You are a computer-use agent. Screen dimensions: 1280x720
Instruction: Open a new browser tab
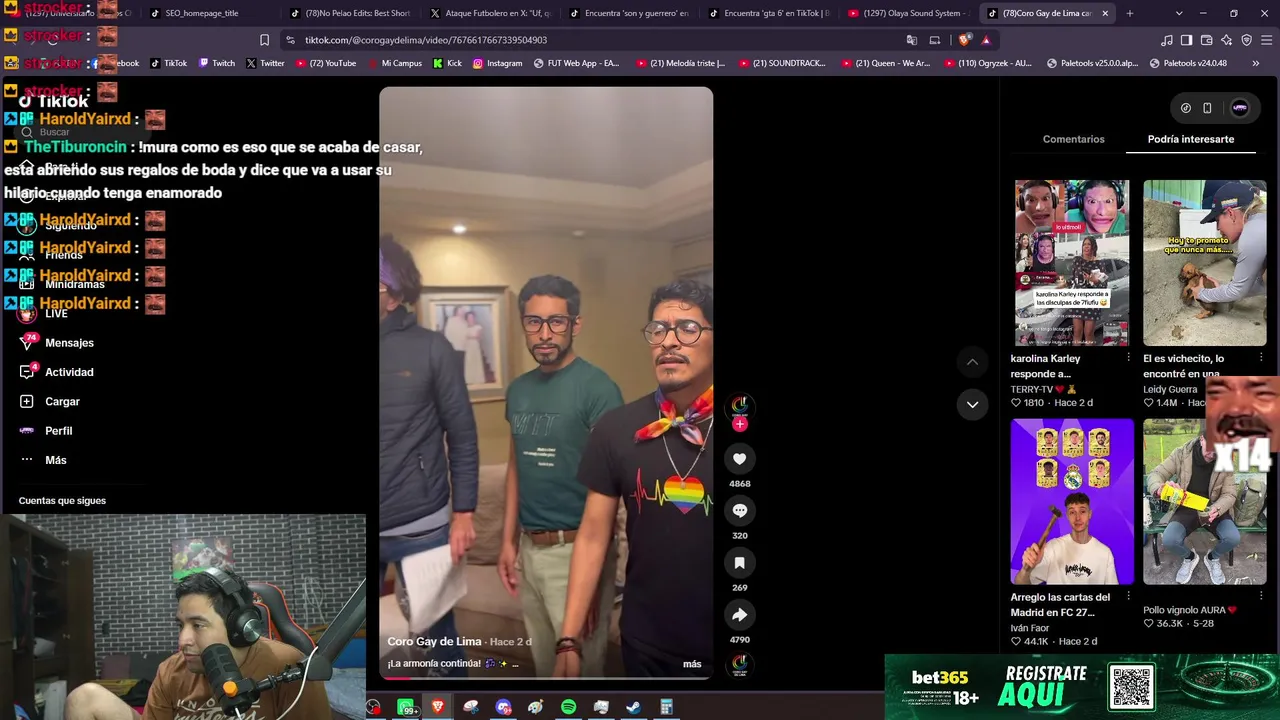[x=1130, y=13]
